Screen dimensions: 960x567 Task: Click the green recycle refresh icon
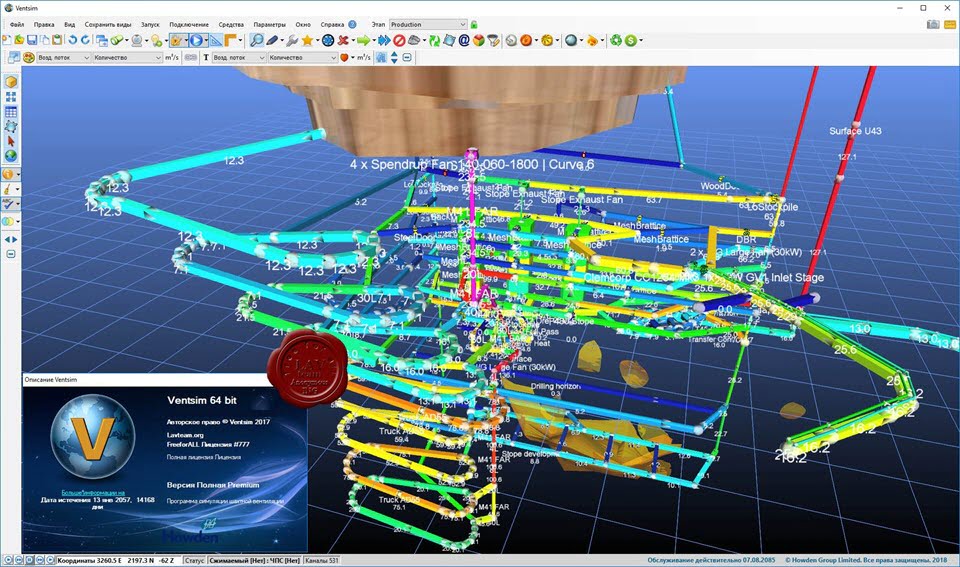[x=434, y=40]
